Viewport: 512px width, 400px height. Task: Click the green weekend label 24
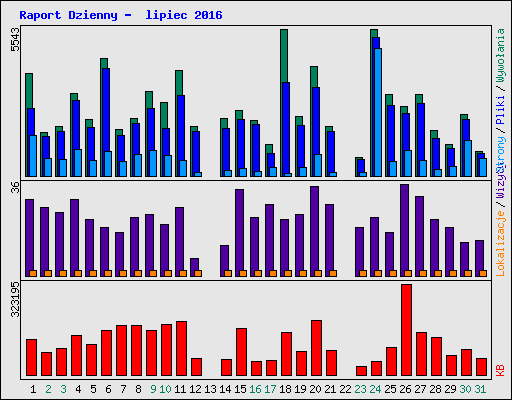point(375,389)
